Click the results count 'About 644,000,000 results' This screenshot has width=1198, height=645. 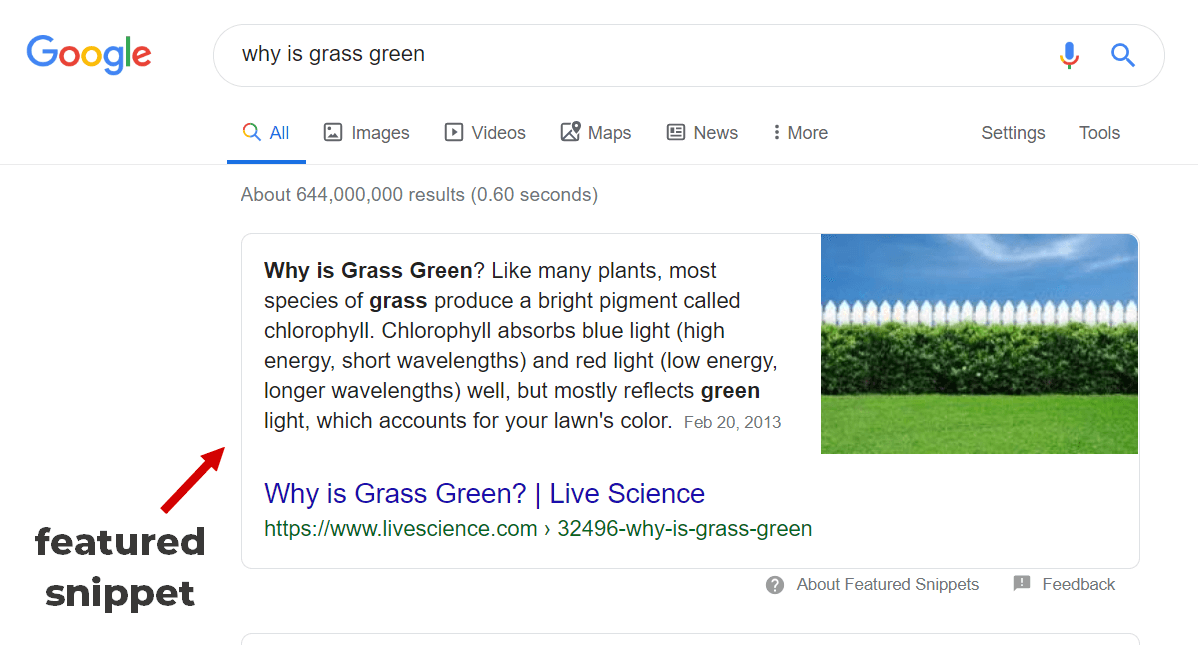click(352, 195)
